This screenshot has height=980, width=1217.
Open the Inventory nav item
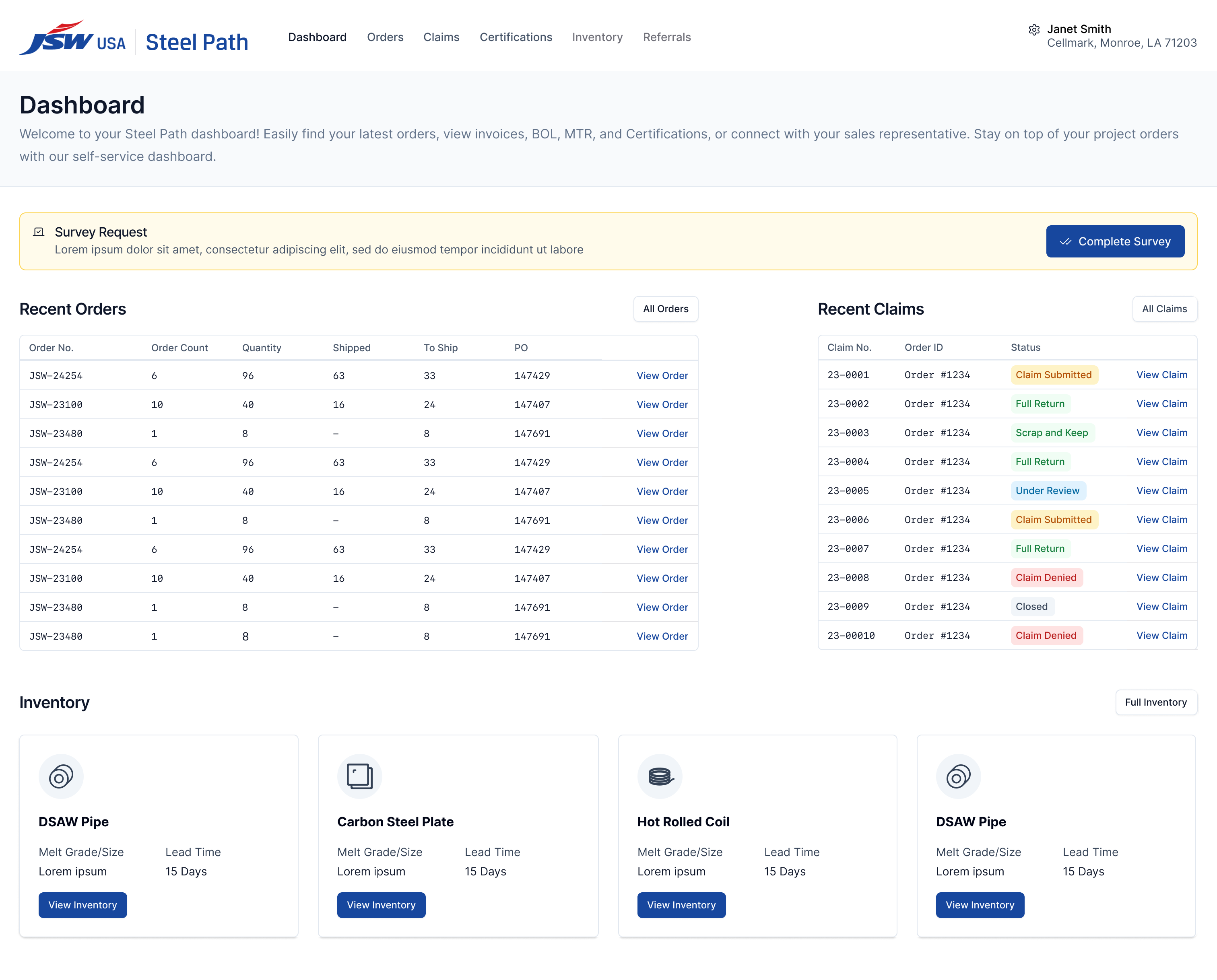coord(598,37)
